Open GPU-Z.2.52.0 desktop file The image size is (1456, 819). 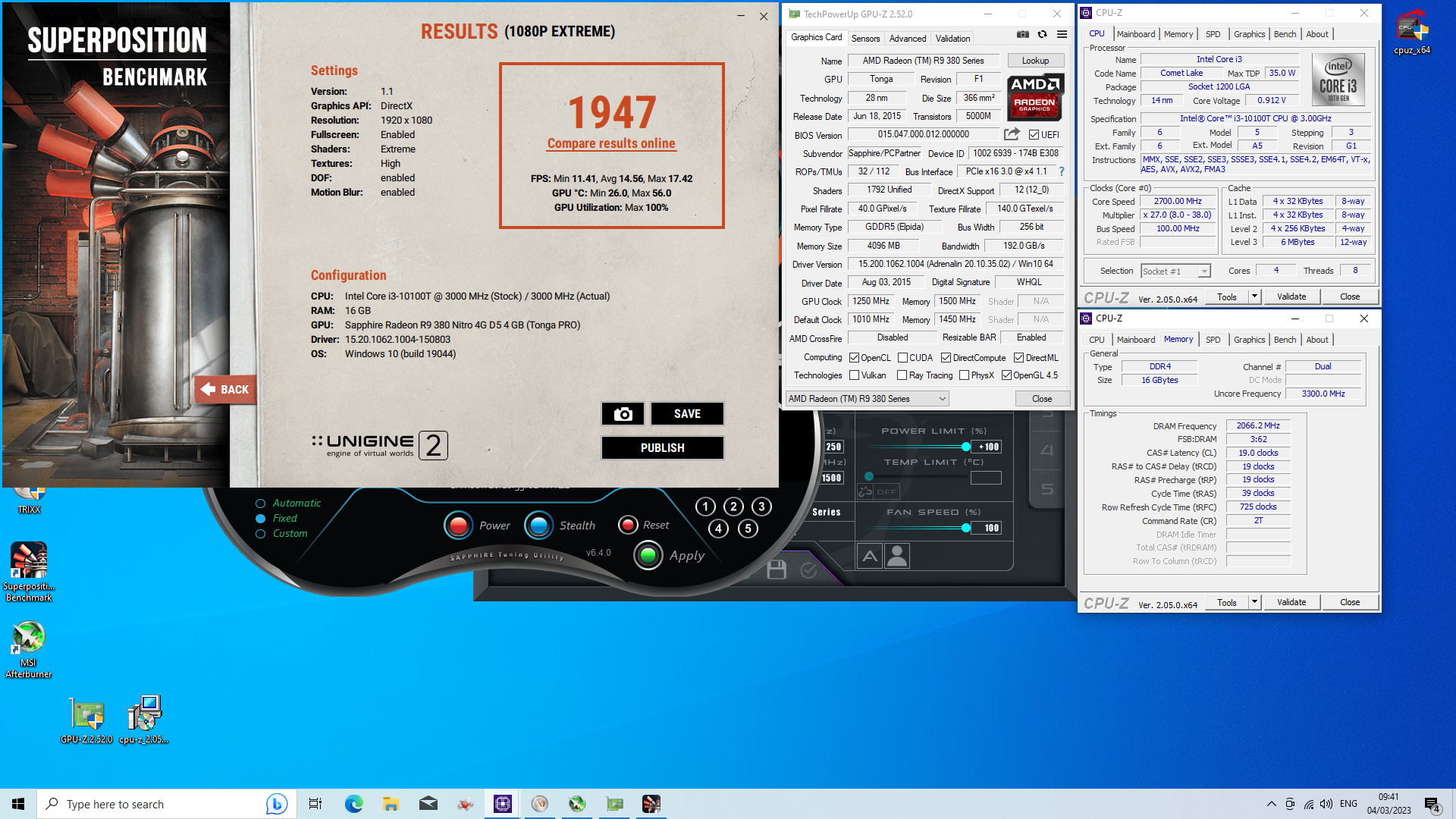[86, 720]
